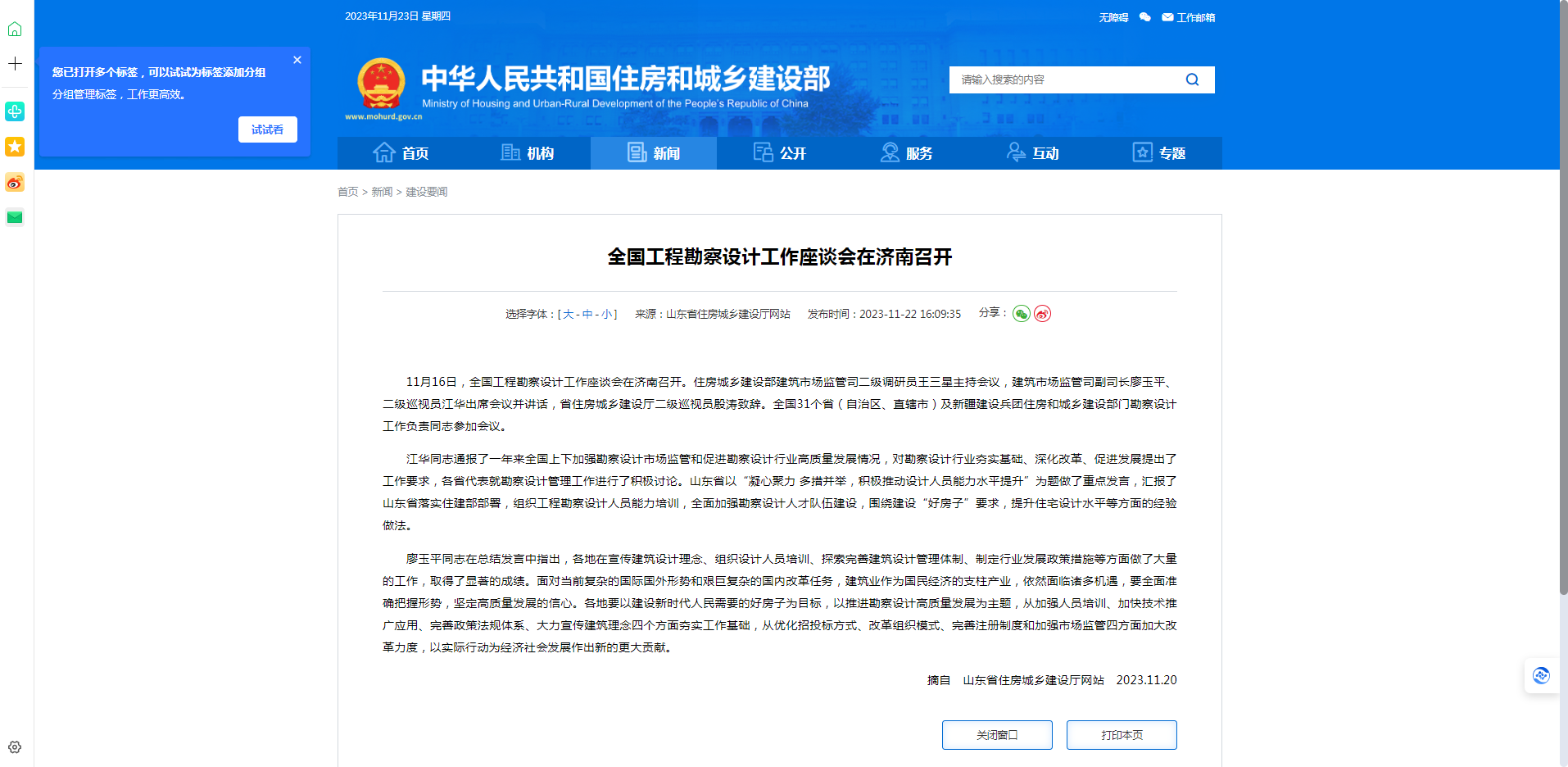The image size is (1568, 767).
Task: Open the browser sidebar home icon
Action: click(x=15, y=29)
